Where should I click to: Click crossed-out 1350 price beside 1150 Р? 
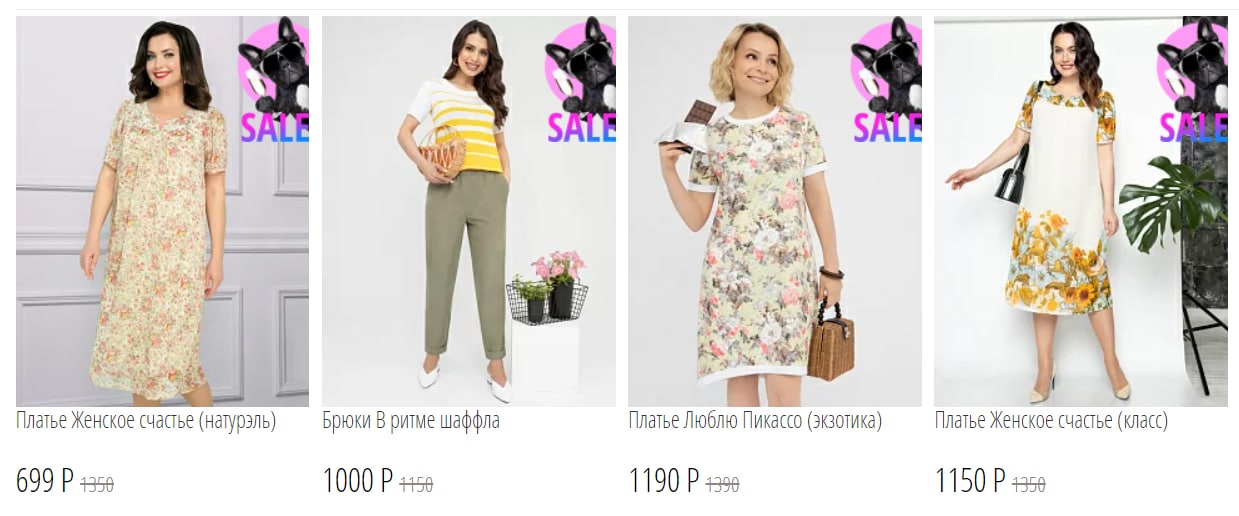coord(1028,485)
